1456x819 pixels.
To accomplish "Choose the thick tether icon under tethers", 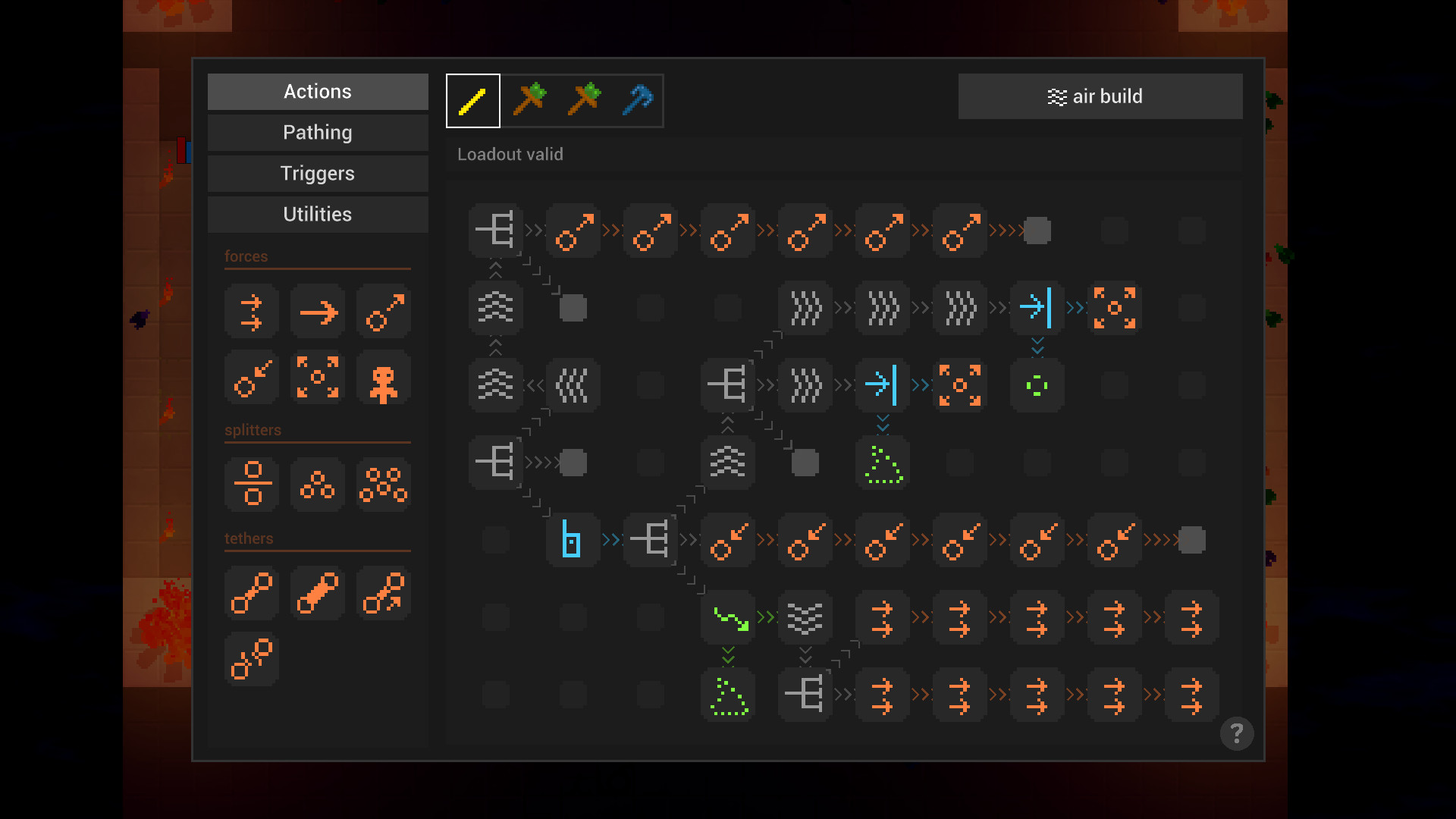I will (317, 594).
